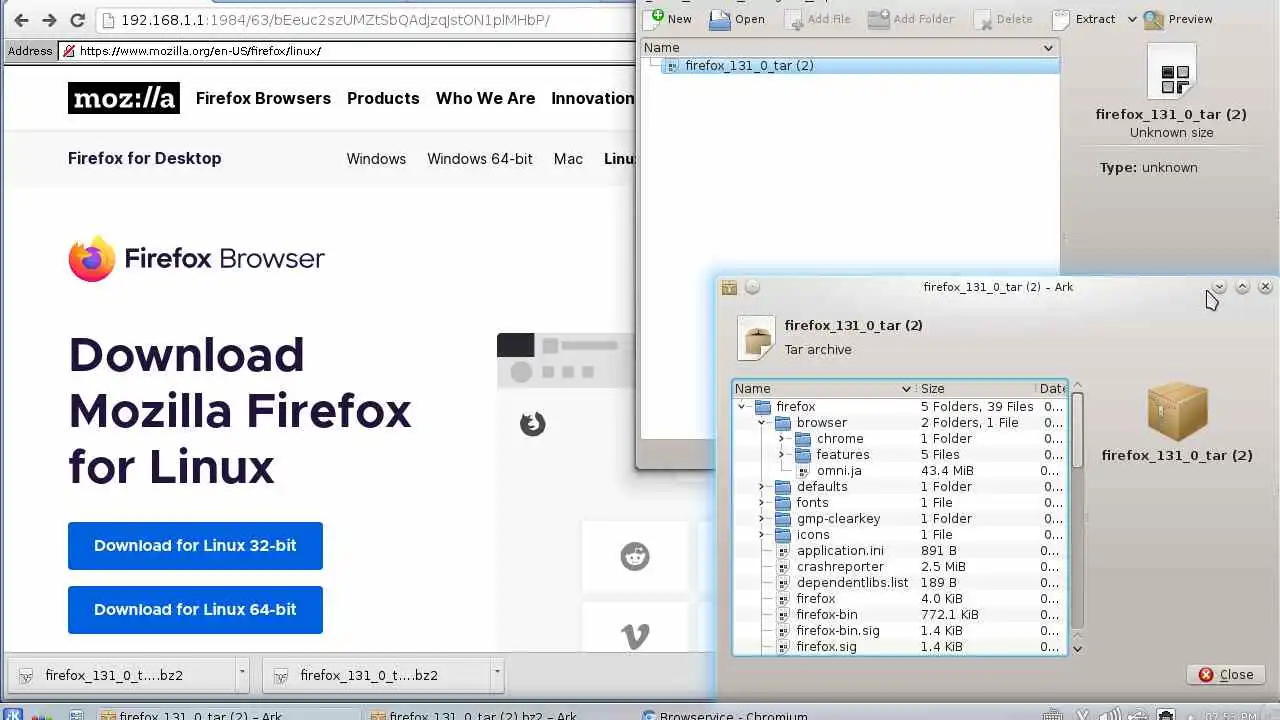Screen dimensions: 1280x720
Task: Expand the icons folder
Action: (x=762, y=534)
